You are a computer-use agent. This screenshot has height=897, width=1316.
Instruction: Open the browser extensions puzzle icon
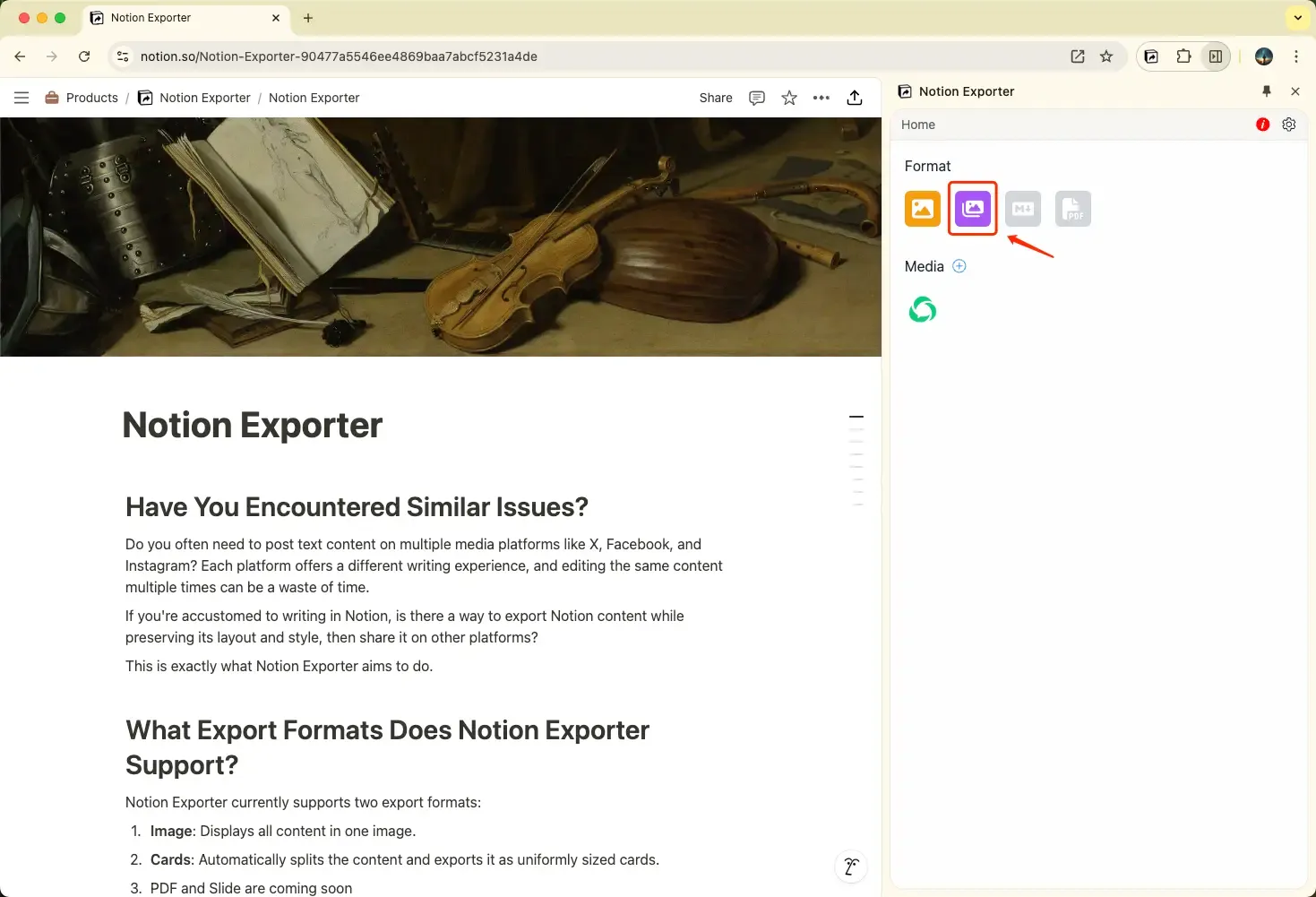(x=1183, y=56)
